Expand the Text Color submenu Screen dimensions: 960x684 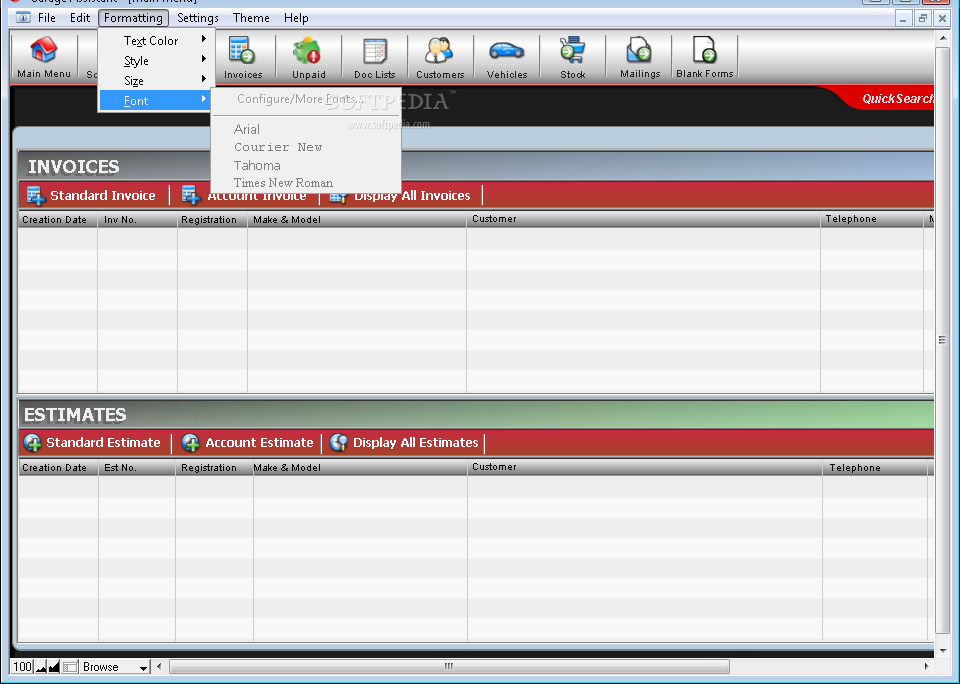157,40
